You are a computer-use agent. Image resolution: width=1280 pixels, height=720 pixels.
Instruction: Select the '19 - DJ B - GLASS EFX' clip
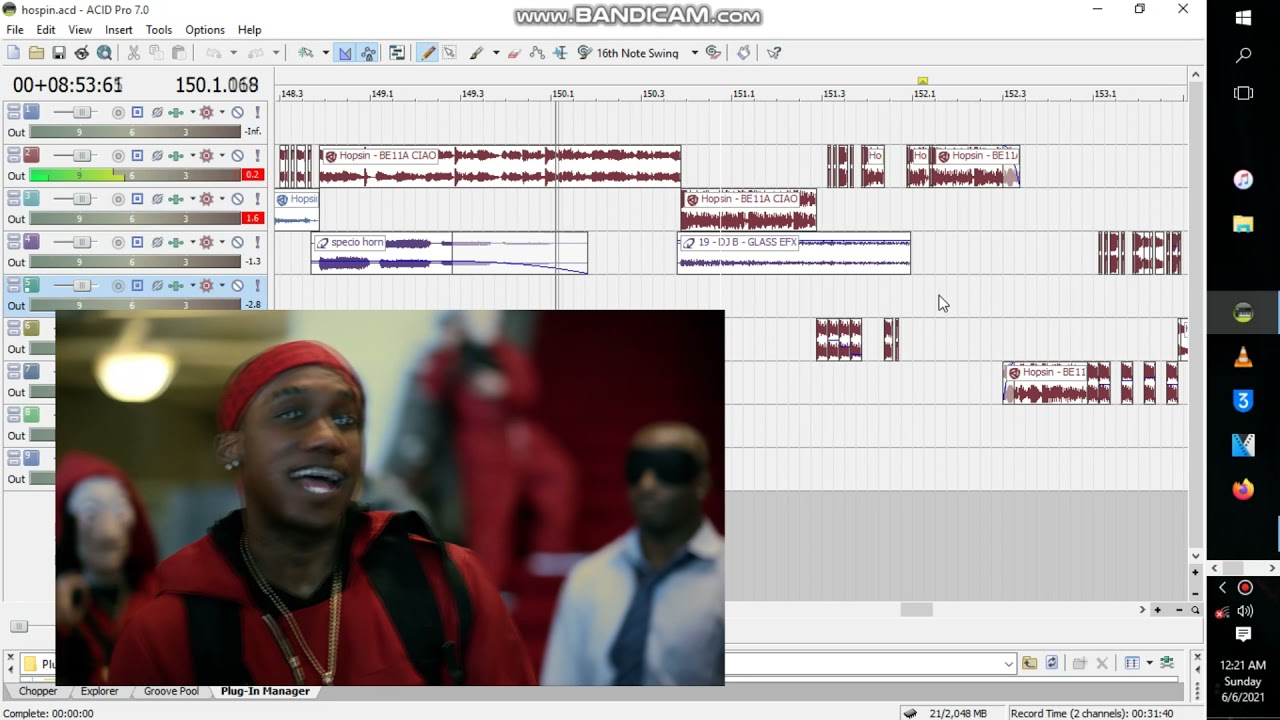point(794,253)
